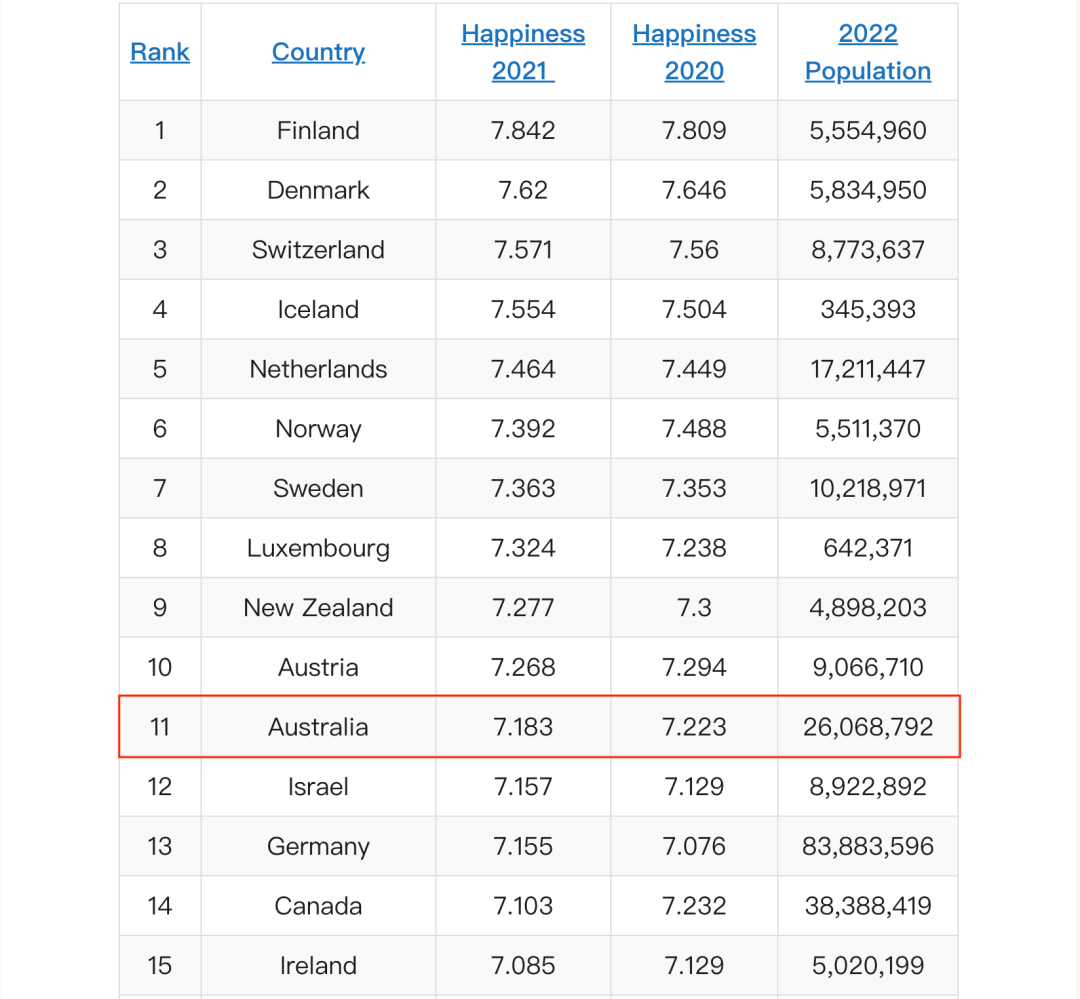The image size is (1080, 999).
Task: Click the Finland country cell
Action: tap(318, 130)
